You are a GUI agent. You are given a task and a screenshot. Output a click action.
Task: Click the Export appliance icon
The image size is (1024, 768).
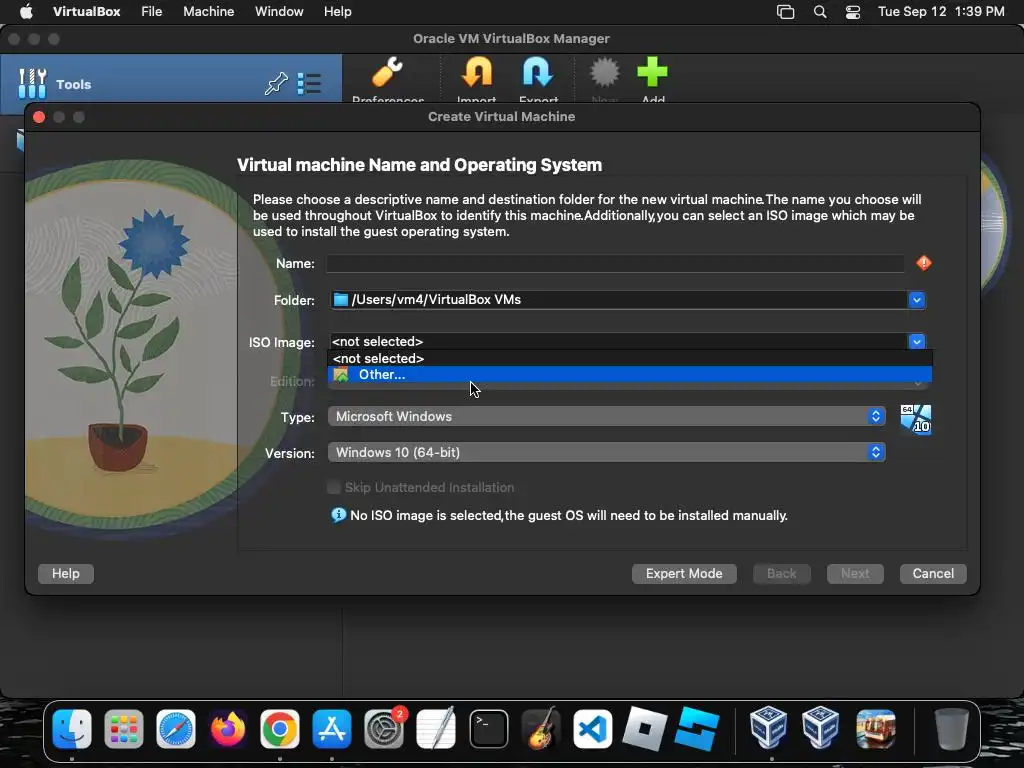point(537,72)
